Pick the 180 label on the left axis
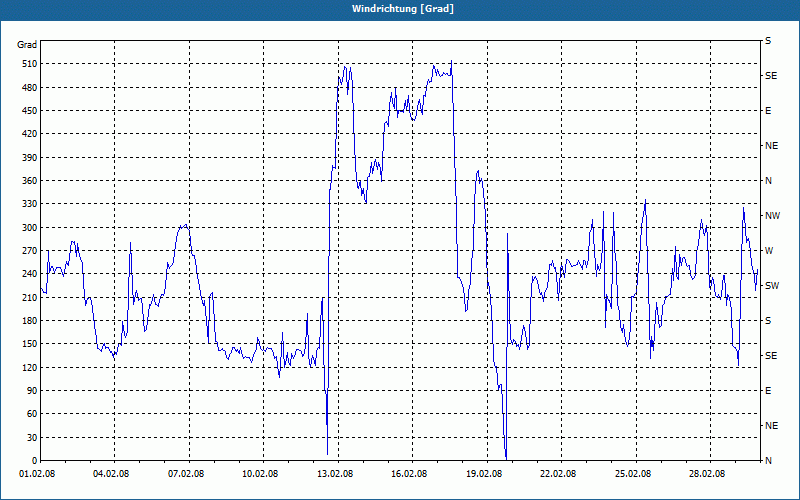 (x=29, y=321)
